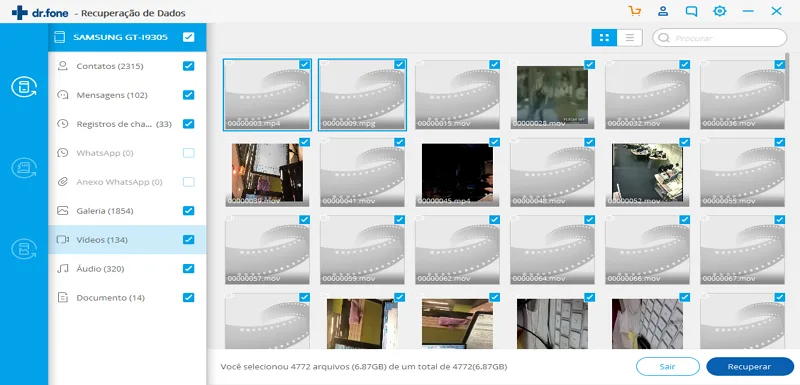Click the Galeria picture icon
The height and width of the screenshot is (385, 800).
pyautogui.click(x=63, y=211)
